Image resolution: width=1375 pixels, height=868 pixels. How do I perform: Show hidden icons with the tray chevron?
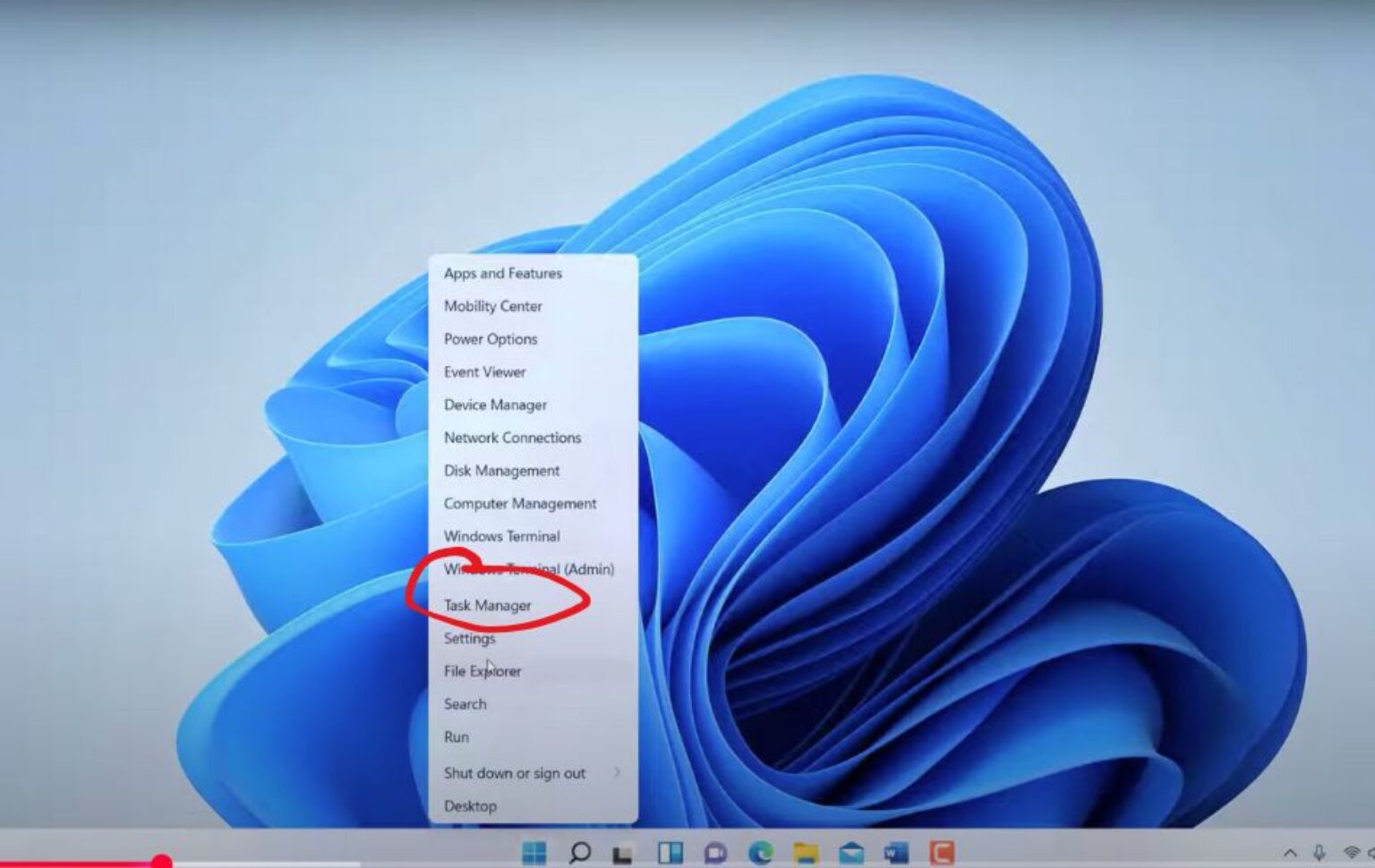point(1287,852)
